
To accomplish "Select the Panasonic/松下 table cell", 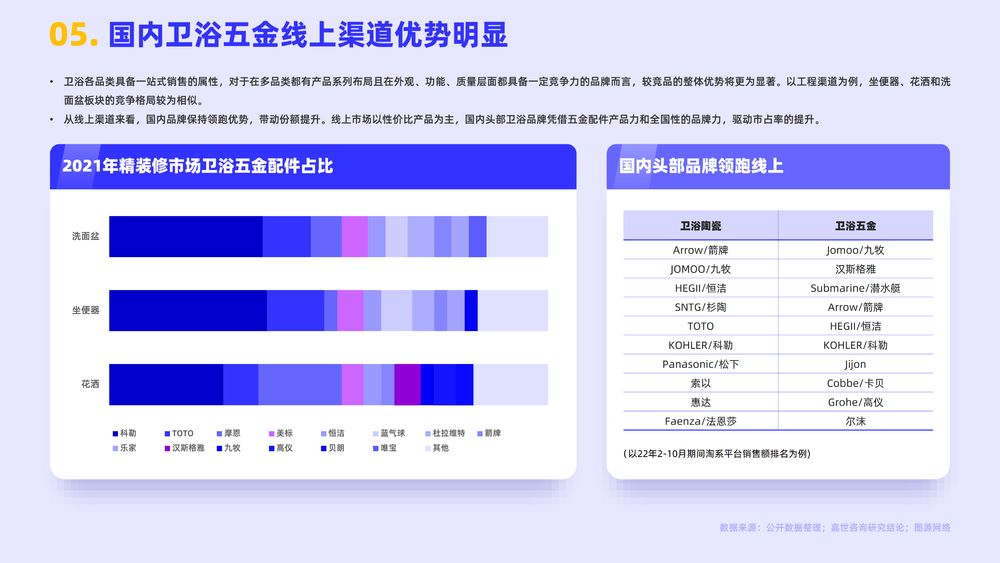I will pos(700,365).
